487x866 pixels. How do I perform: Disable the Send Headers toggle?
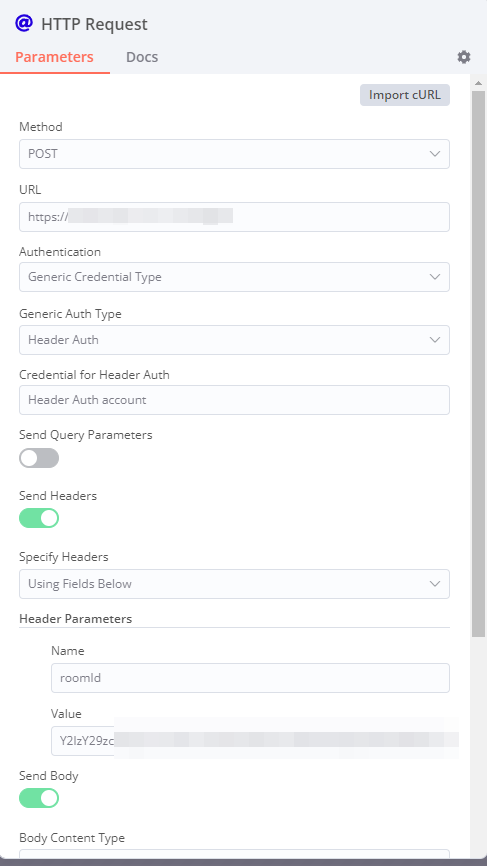pyautogui.click(x=39, y=518)
